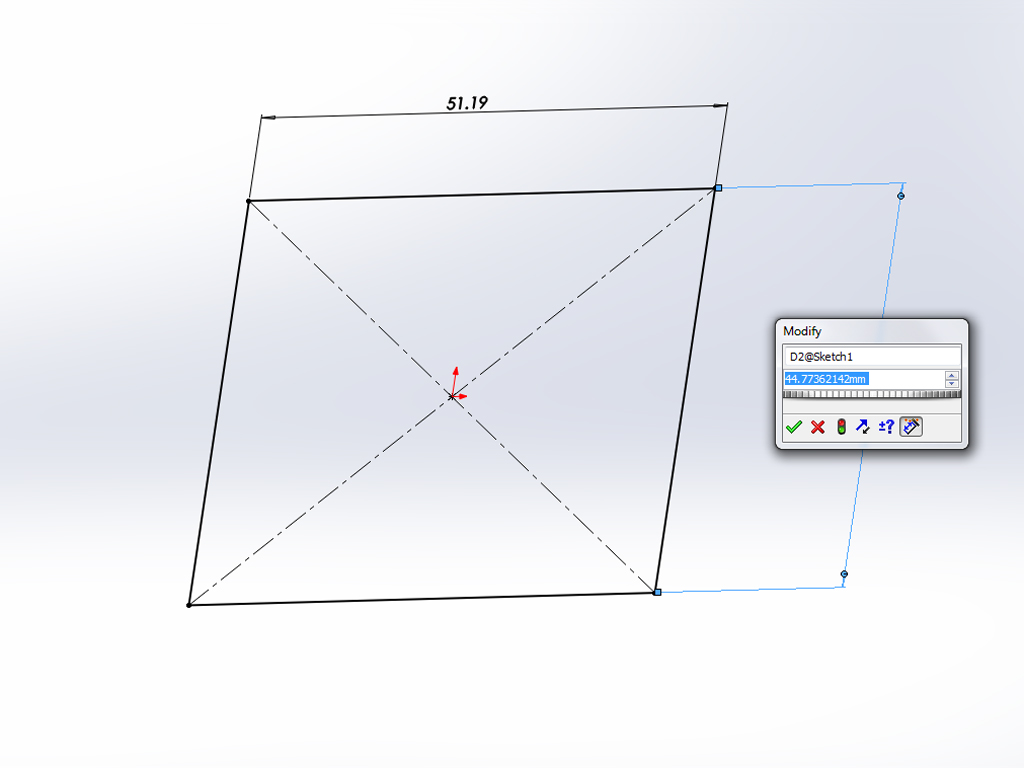Select the upper circular handle on the blue preview line
1024x768 pixels.
901,196
